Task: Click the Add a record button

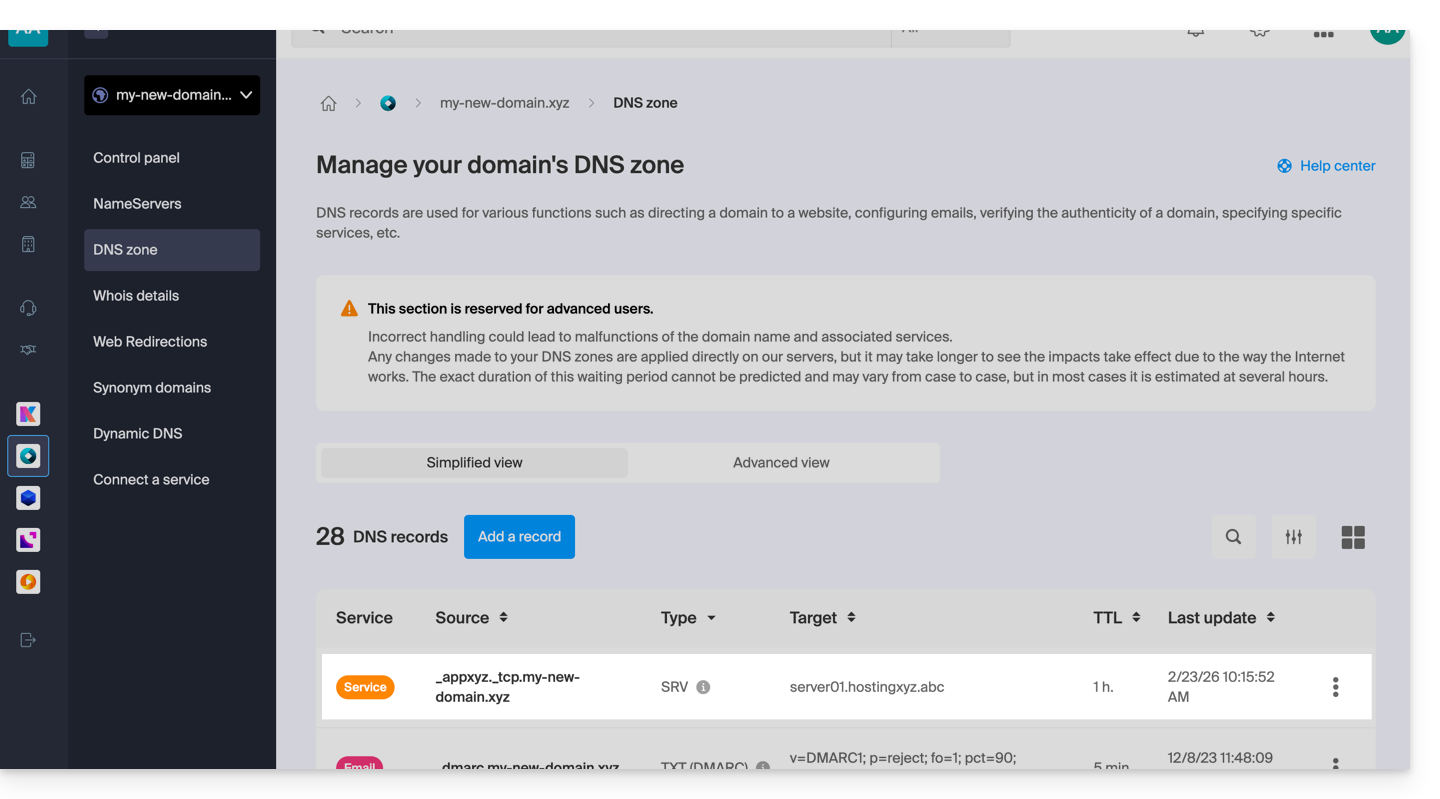Action: coord(519,537)
